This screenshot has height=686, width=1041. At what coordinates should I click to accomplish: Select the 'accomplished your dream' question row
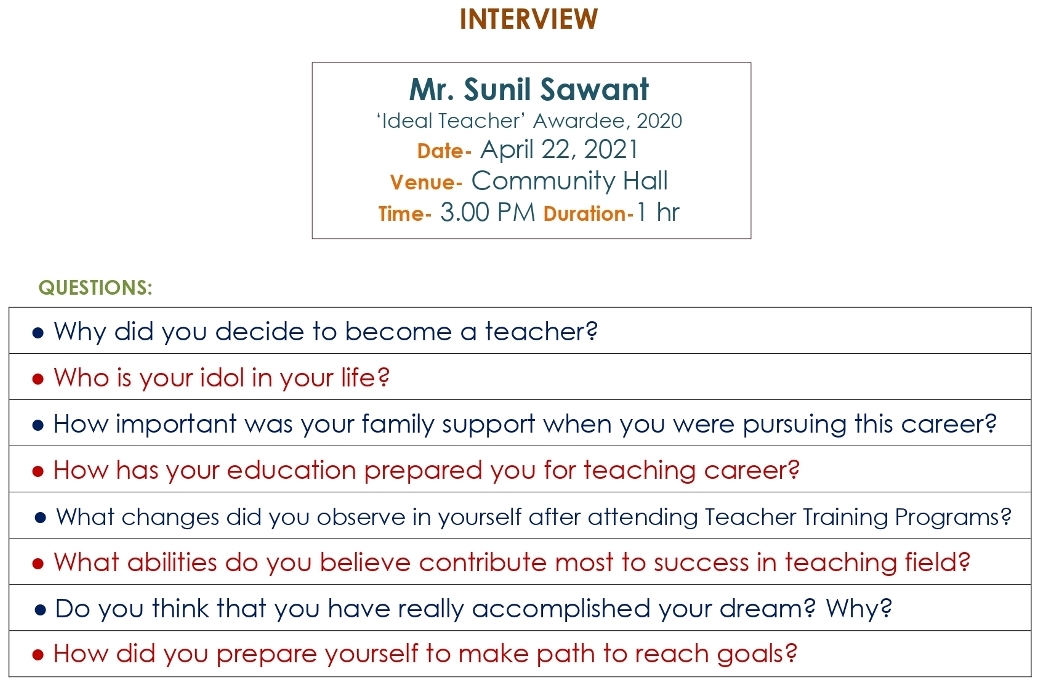(473, 609)
